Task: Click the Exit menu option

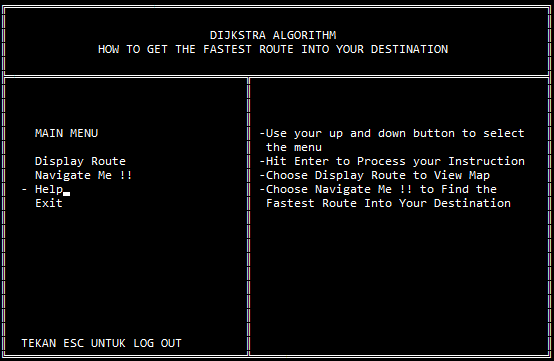Action: [49, 203]
